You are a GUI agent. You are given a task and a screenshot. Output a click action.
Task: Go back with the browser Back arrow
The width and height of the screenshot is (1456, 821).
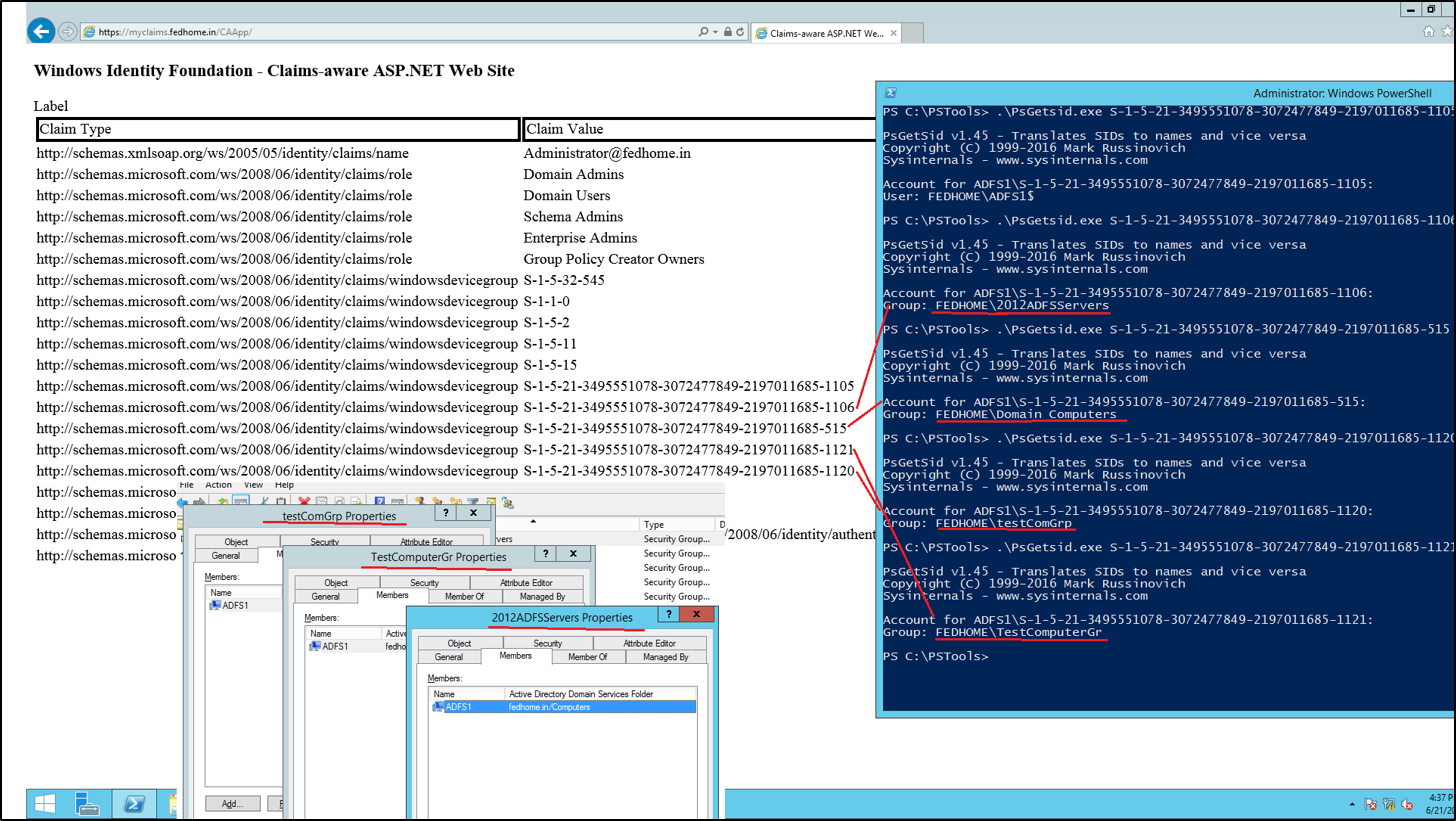point(41,31)
